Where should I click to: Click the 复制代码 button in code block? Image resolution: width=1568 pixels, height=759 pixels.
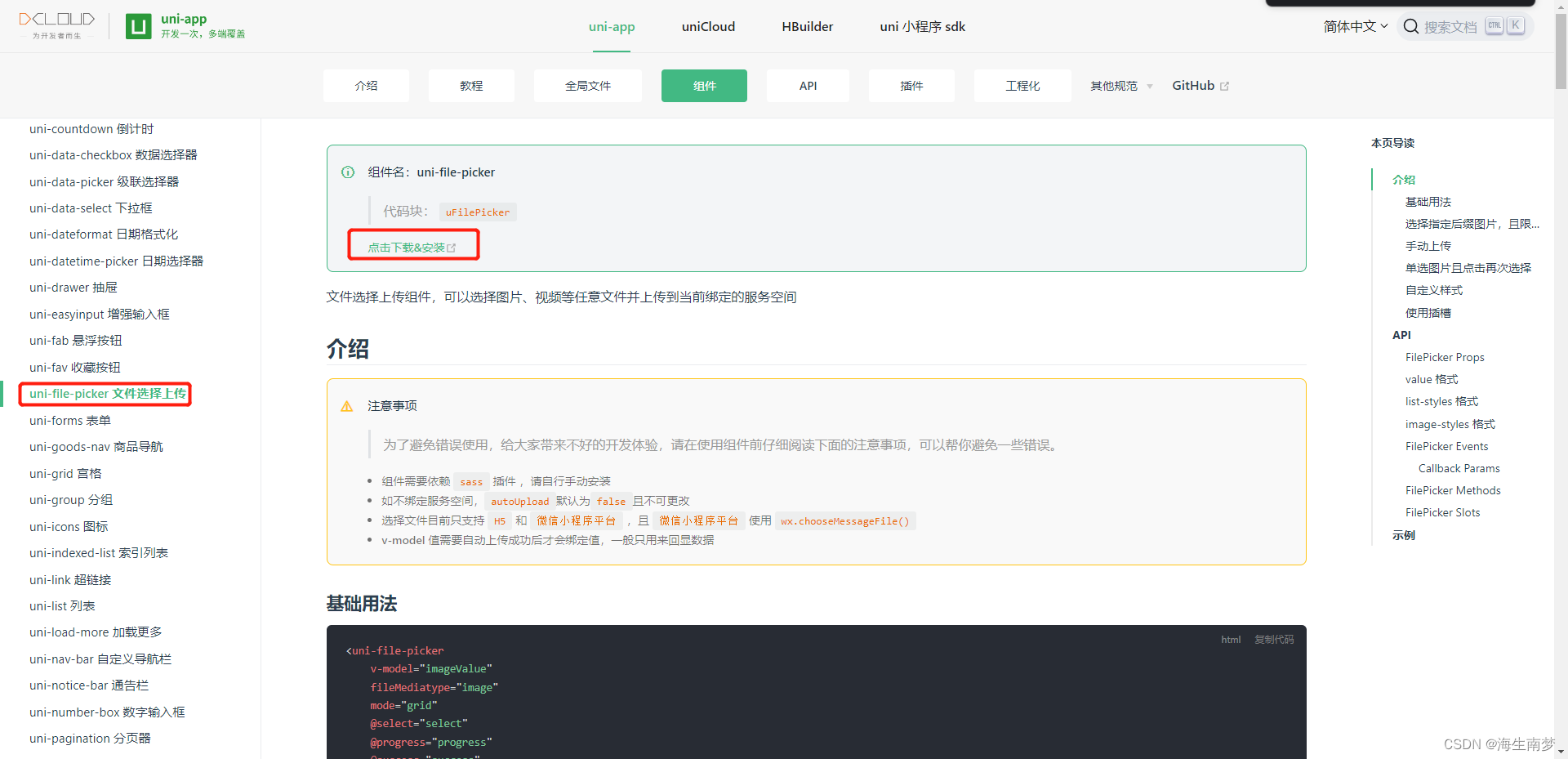tap(1274, 640)
